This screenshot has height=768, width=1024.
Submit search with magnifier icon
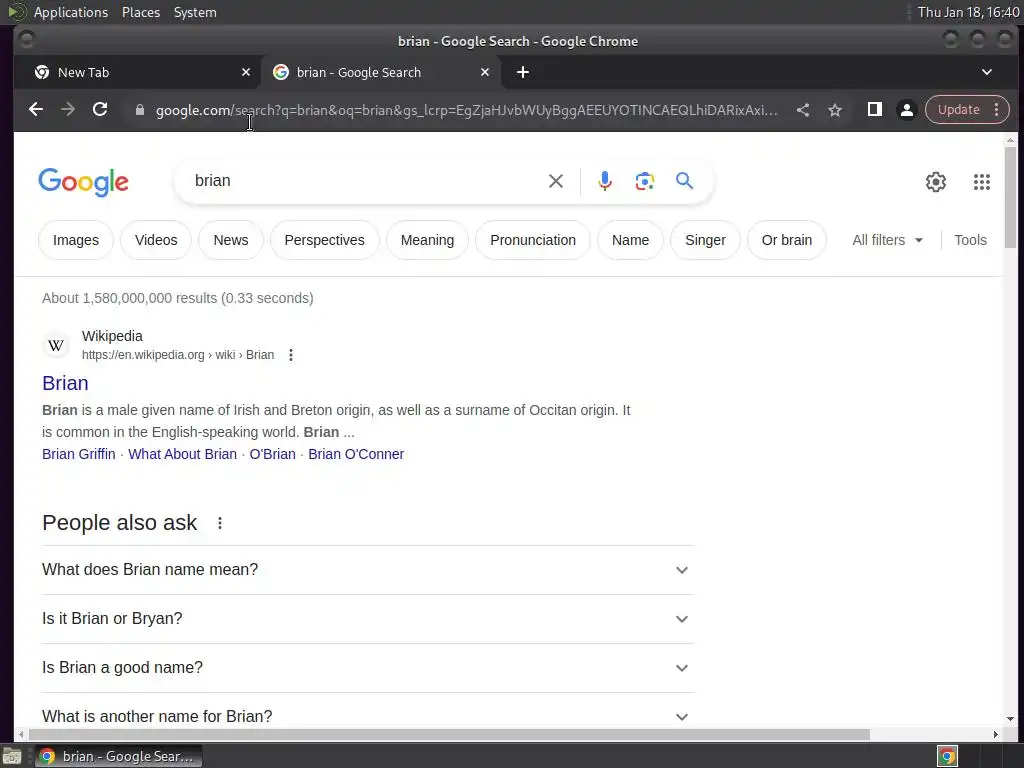(x=684, y=181)
